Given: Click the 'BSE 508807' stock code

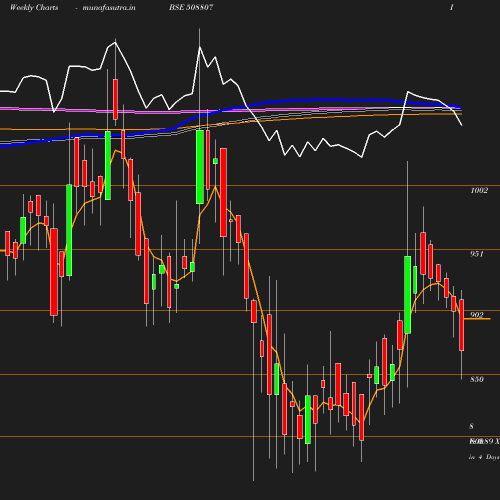Looking at the screenshot, I should click(x=191, y=7).
